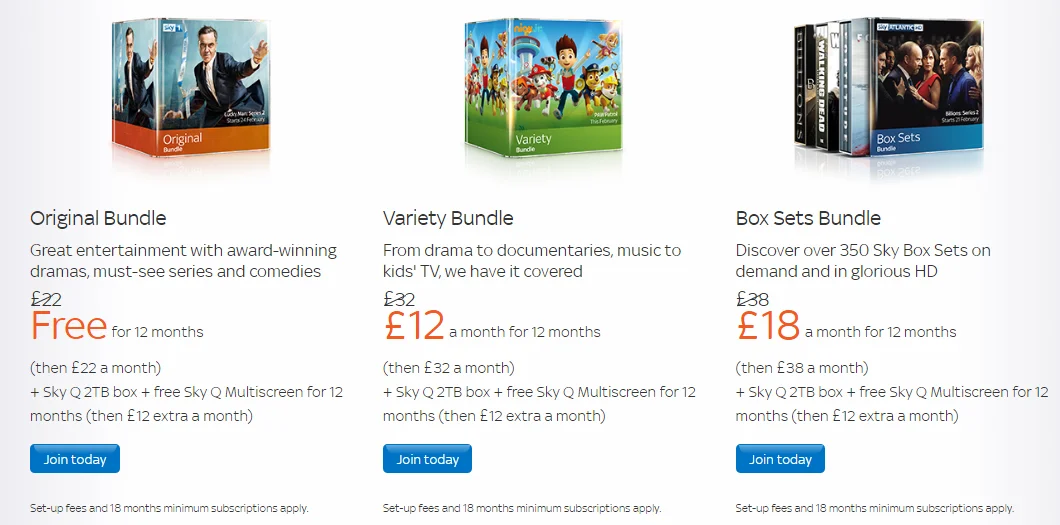Click the orange £18 price

[768, 326]
